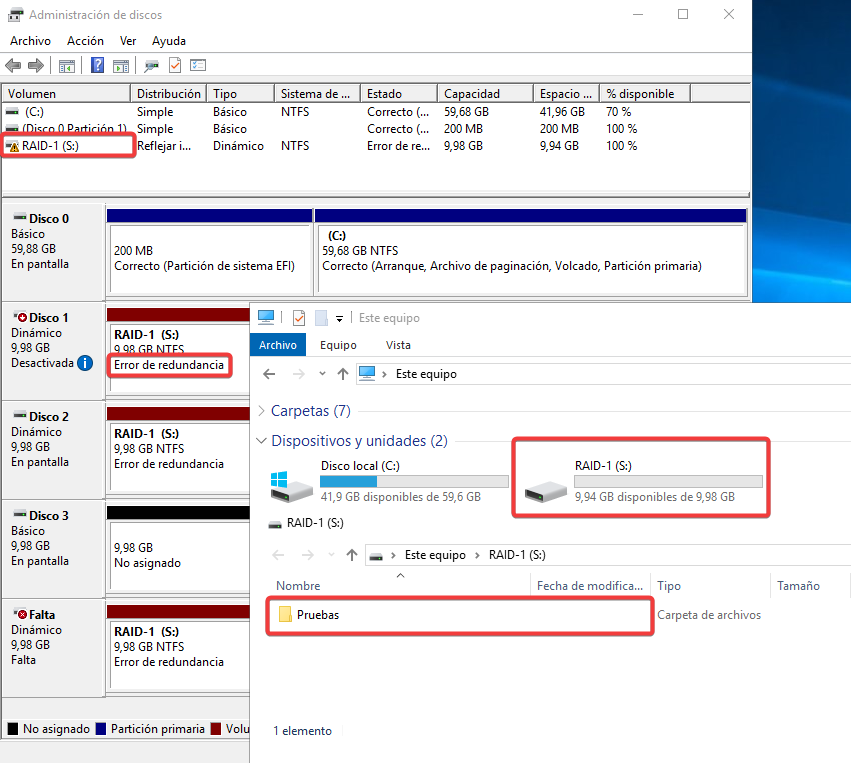Click the Falta missing disk icon
851x763 pixels.
tap(20, 614)
